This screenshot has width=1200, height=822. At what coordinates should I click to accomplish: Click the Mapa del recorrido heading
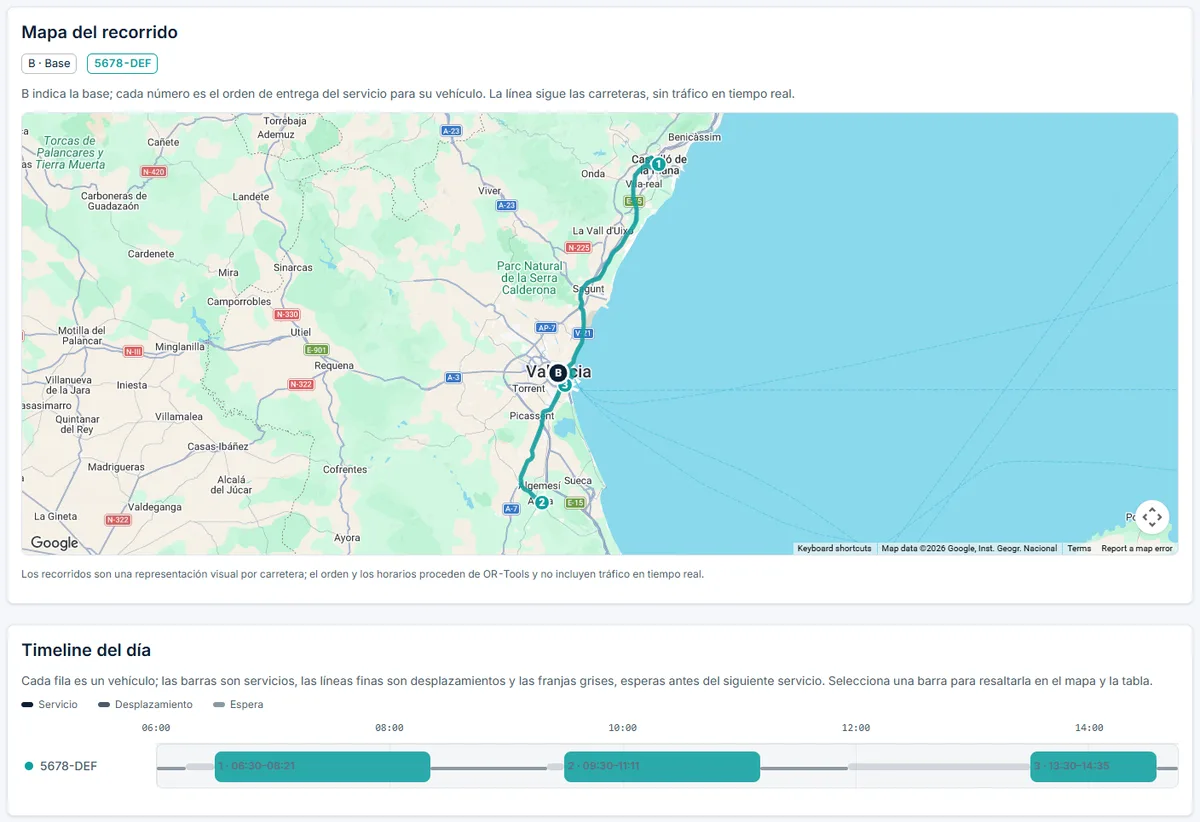tap(100, 32)
